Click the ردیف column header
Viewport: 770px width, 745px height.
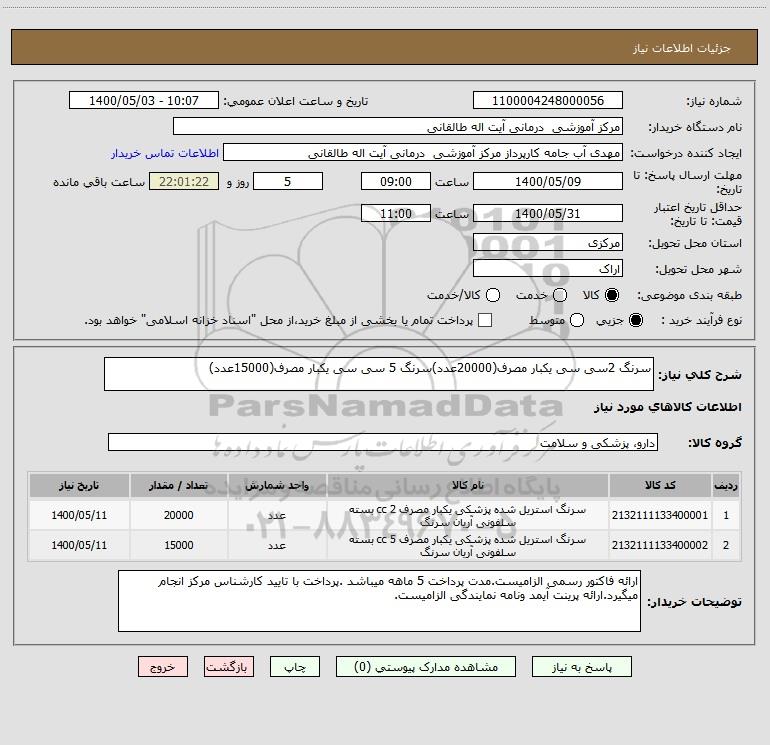[726, 485]
